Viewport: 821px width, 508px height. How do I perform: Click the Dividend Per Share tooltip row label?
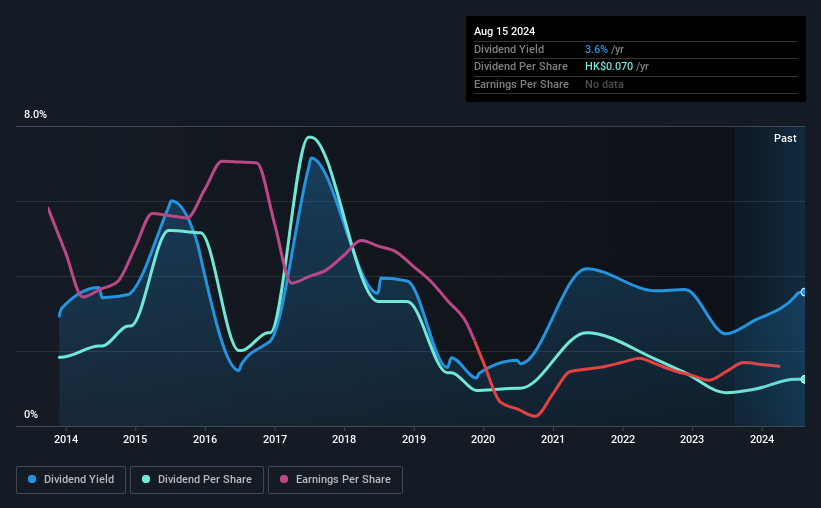coord(520,67)
